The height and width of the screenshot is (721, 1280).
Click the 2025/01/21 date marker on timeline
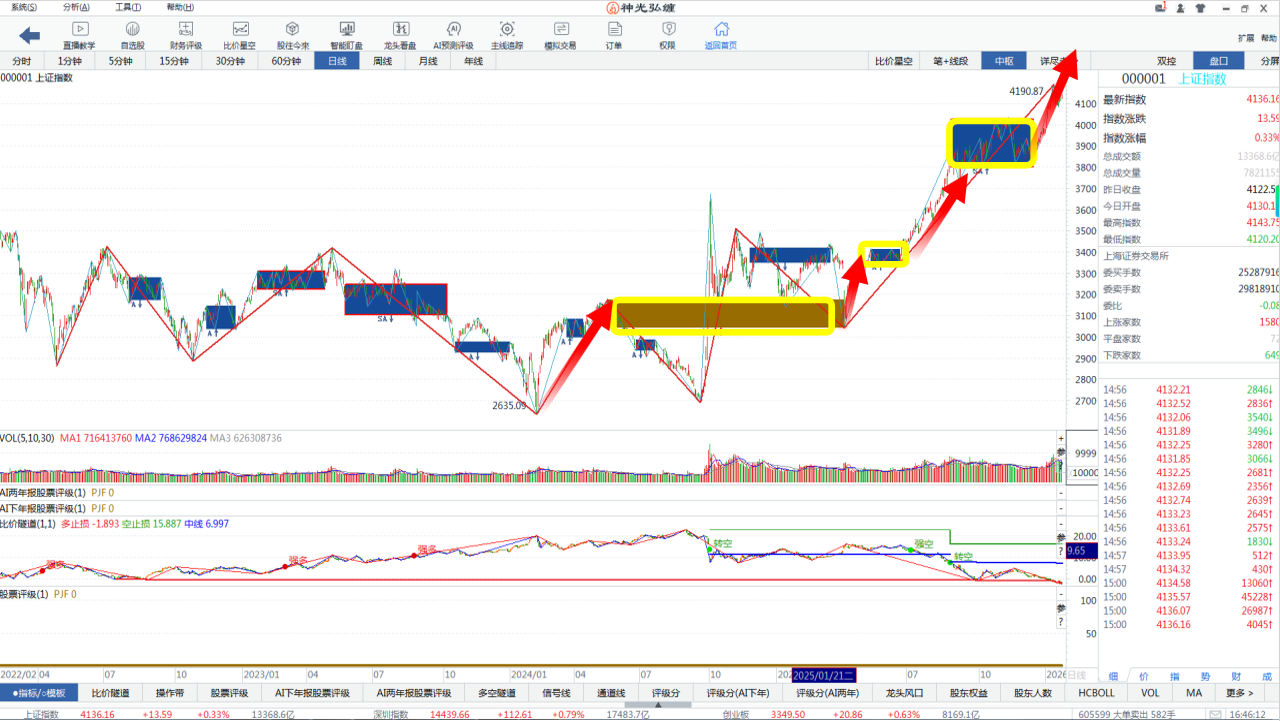[824, 675]
